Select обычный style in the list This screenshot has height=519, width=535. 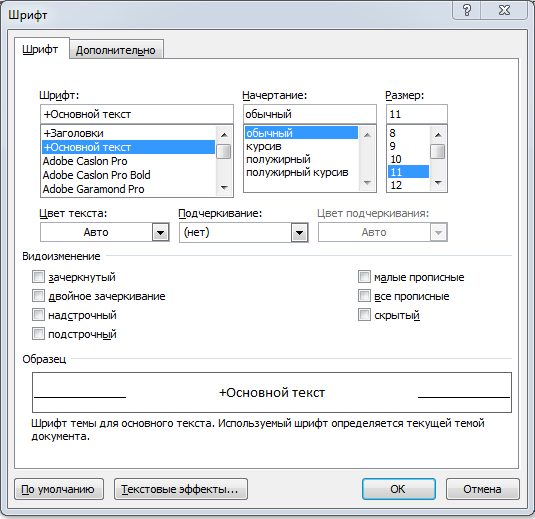pyautogui.click(x=301, y=133)
